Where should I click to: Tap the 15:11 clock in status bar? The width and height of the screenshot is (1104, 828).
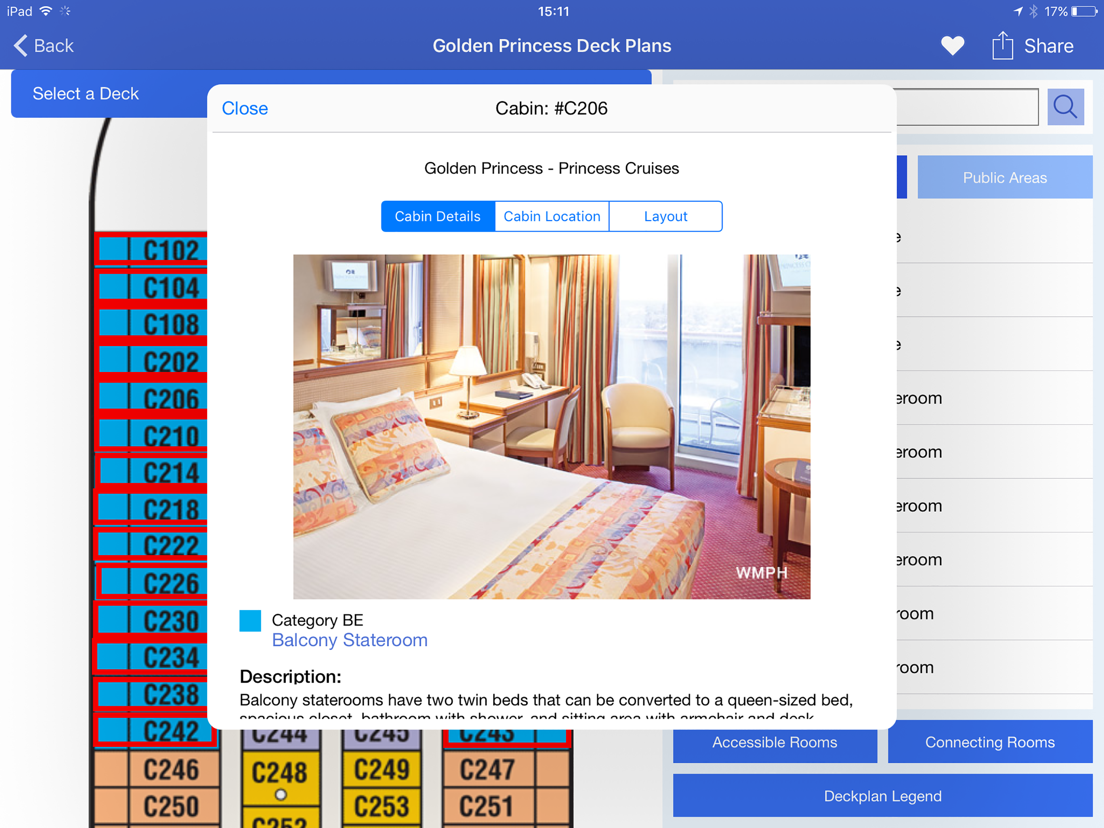(553, 11)
